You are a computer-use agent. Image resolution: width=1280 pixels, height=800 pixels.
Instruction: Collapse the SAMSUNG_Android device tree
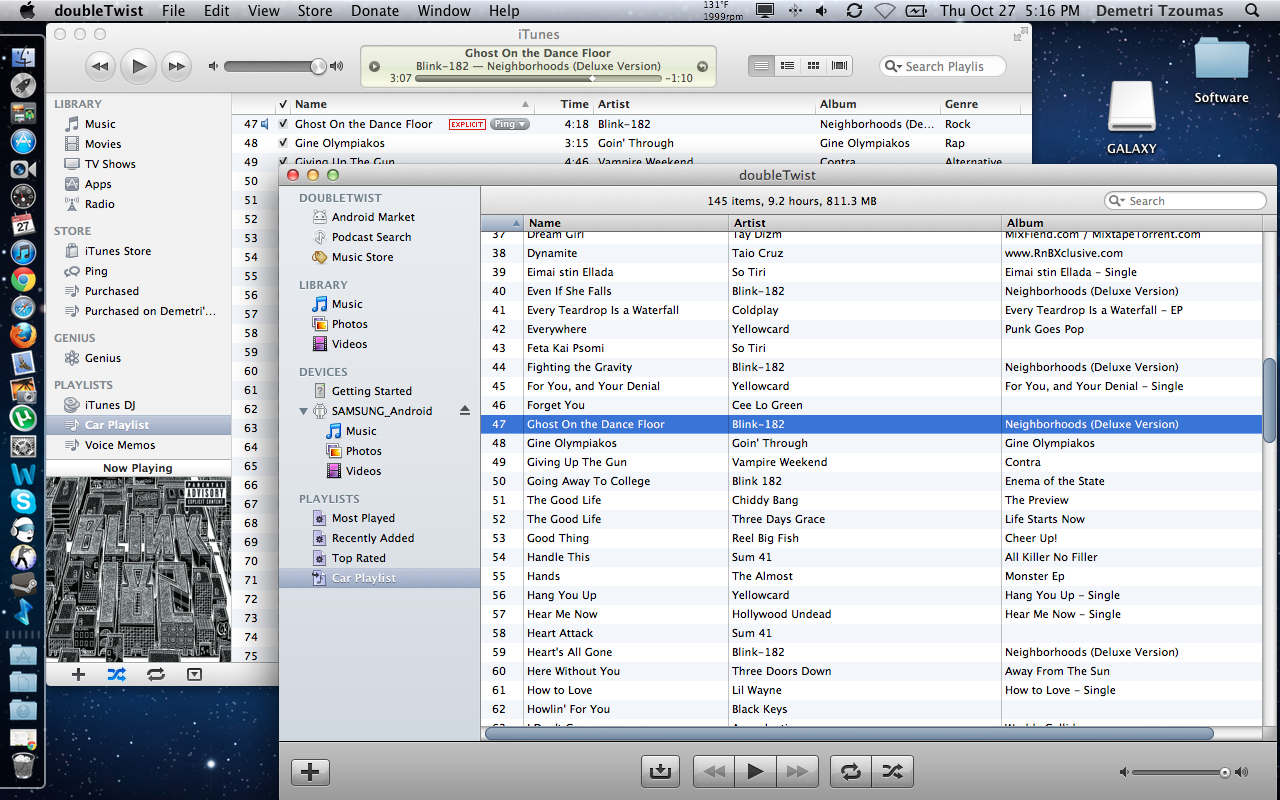tap(303, 411)
